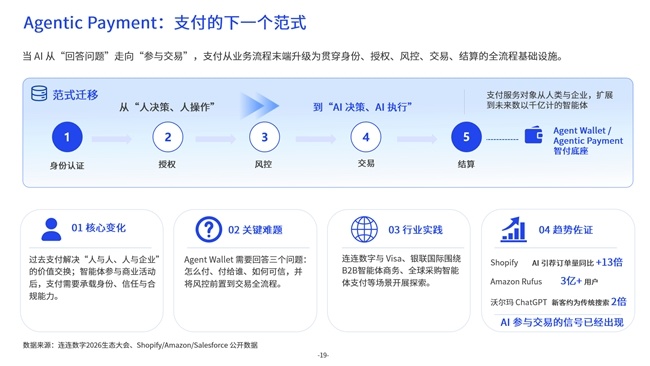This screenshot has width=650, height=366.
Task: Click the 数据来源 footnote text
Action: [x=140, y=345]
